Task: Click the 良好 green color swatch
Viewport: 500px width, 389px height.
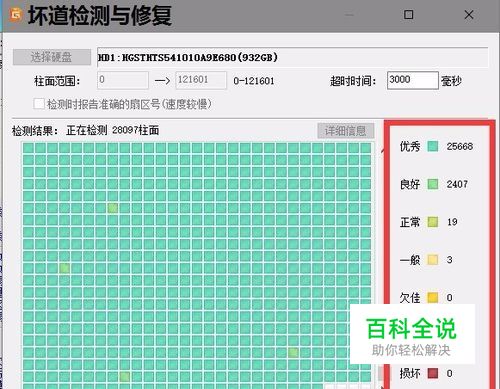Action: (433, 184)
